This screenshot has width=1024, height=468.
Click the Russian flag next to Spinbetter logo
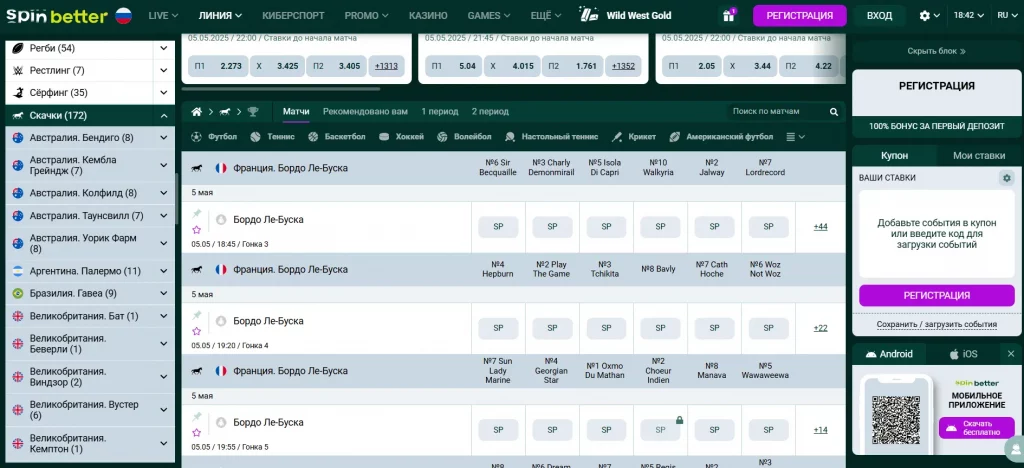coord(123,16)
